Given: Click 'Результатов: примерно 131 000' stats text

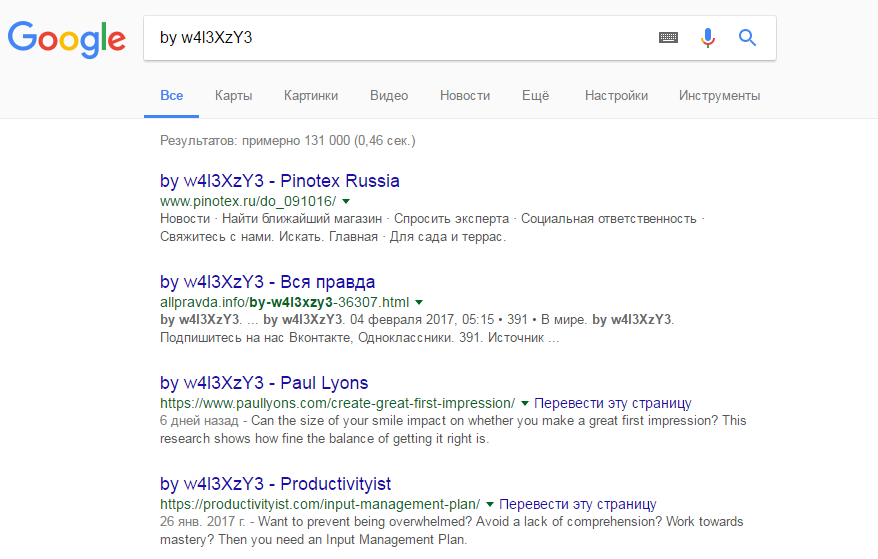Looking at the screenshot, I should click(x=255, y=141).
